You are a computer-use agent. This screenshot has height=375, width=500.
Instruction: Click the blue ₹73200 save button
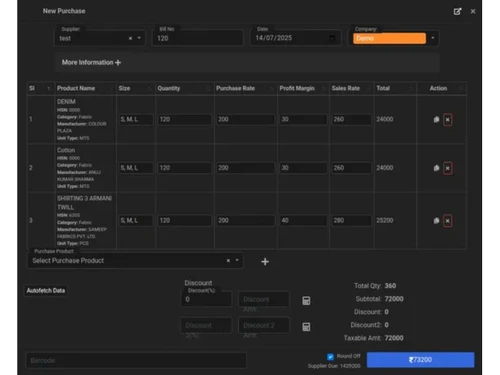click(420, 360)
